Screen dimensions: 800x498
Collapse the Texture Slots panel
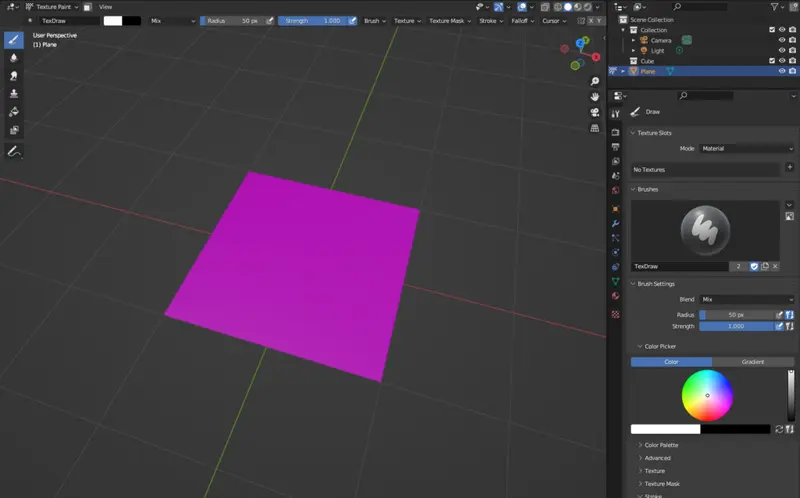click(x=652, y=133)
